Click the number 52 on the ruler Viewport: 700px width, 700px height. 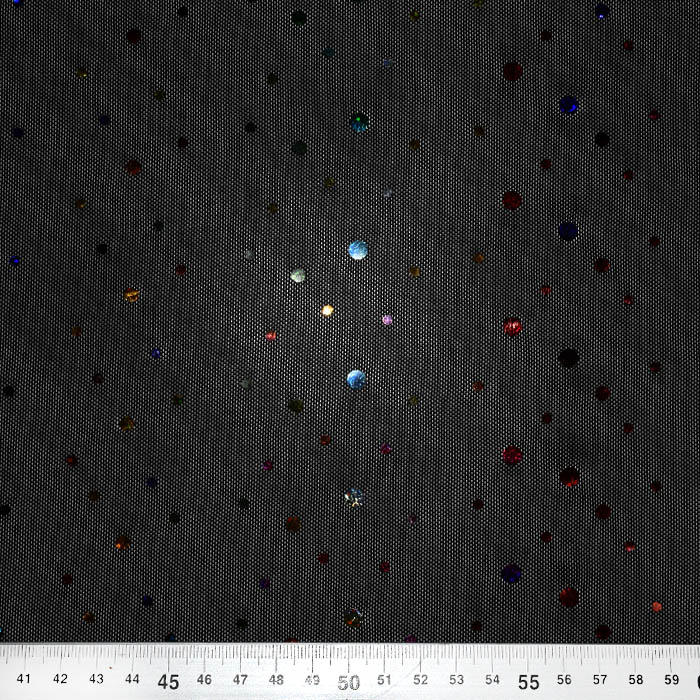[420, 679]
